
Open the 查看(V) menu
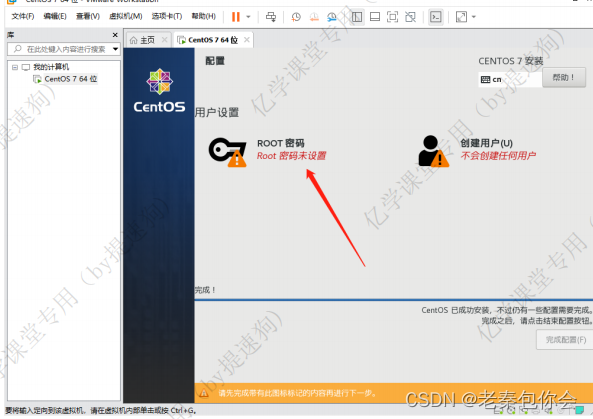pyautogui.click(x=88, y=16)
